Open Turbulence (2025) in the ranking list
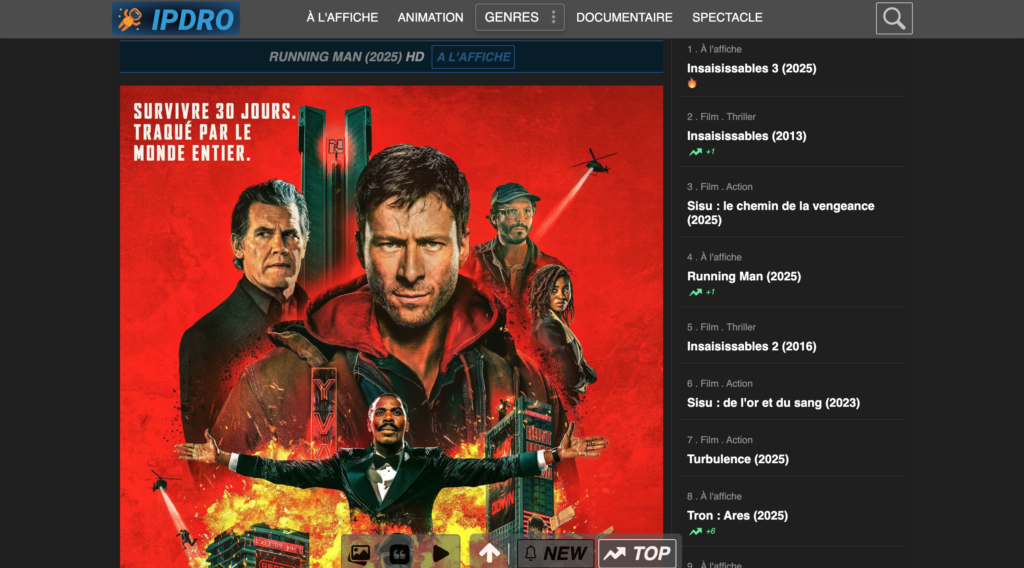This screenshot has width=1024, height=568. click(x=737, y=459)
